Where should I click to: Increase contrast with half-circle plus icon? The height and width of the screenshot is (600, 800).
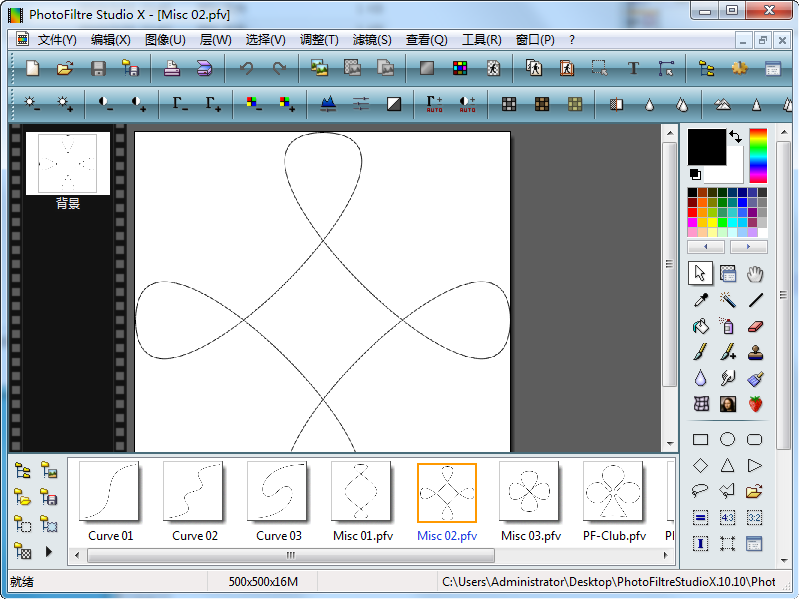click(138, 104)
